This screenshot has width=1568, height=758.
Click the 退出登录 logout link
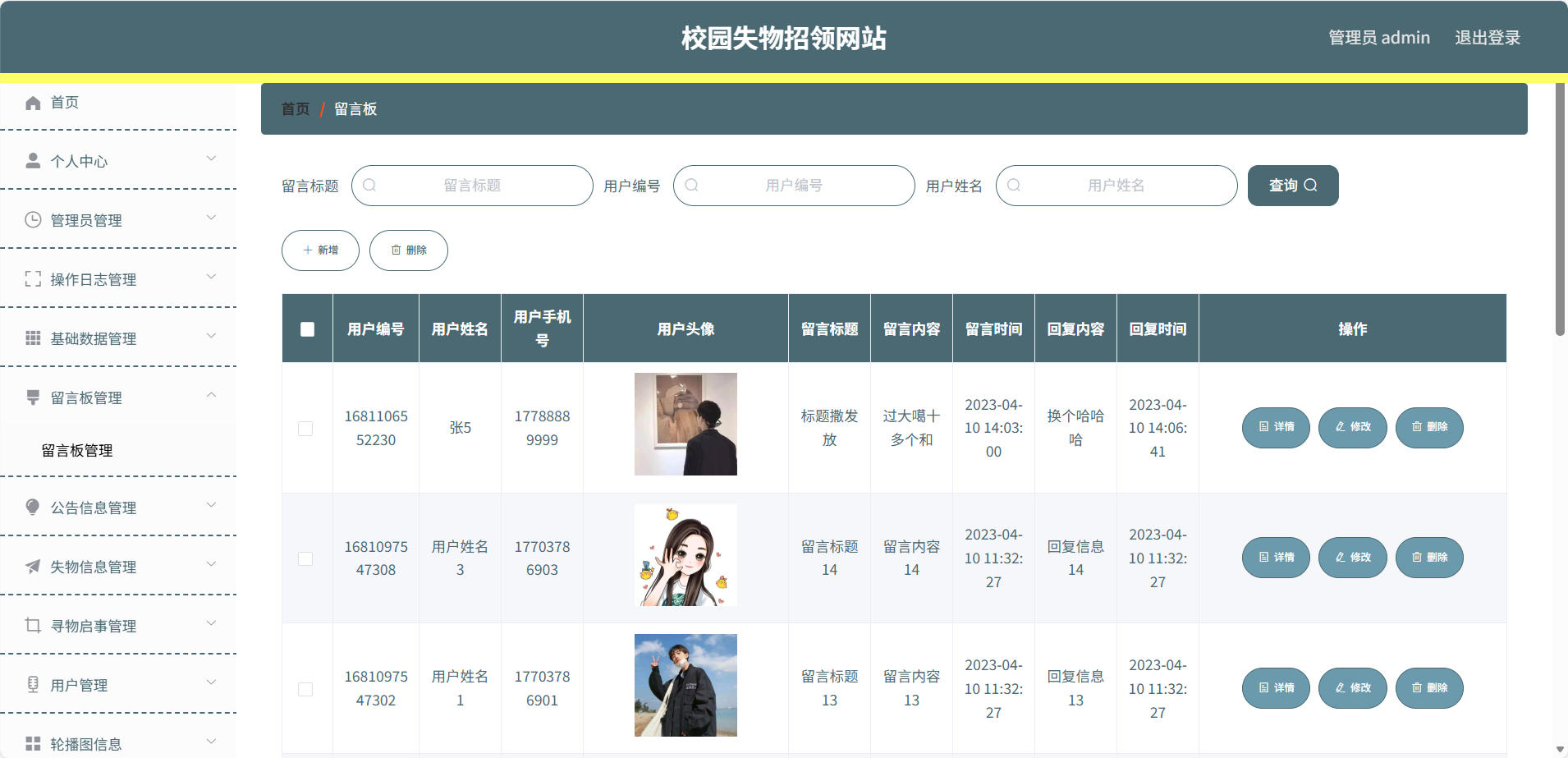(x=1488, y=38)
